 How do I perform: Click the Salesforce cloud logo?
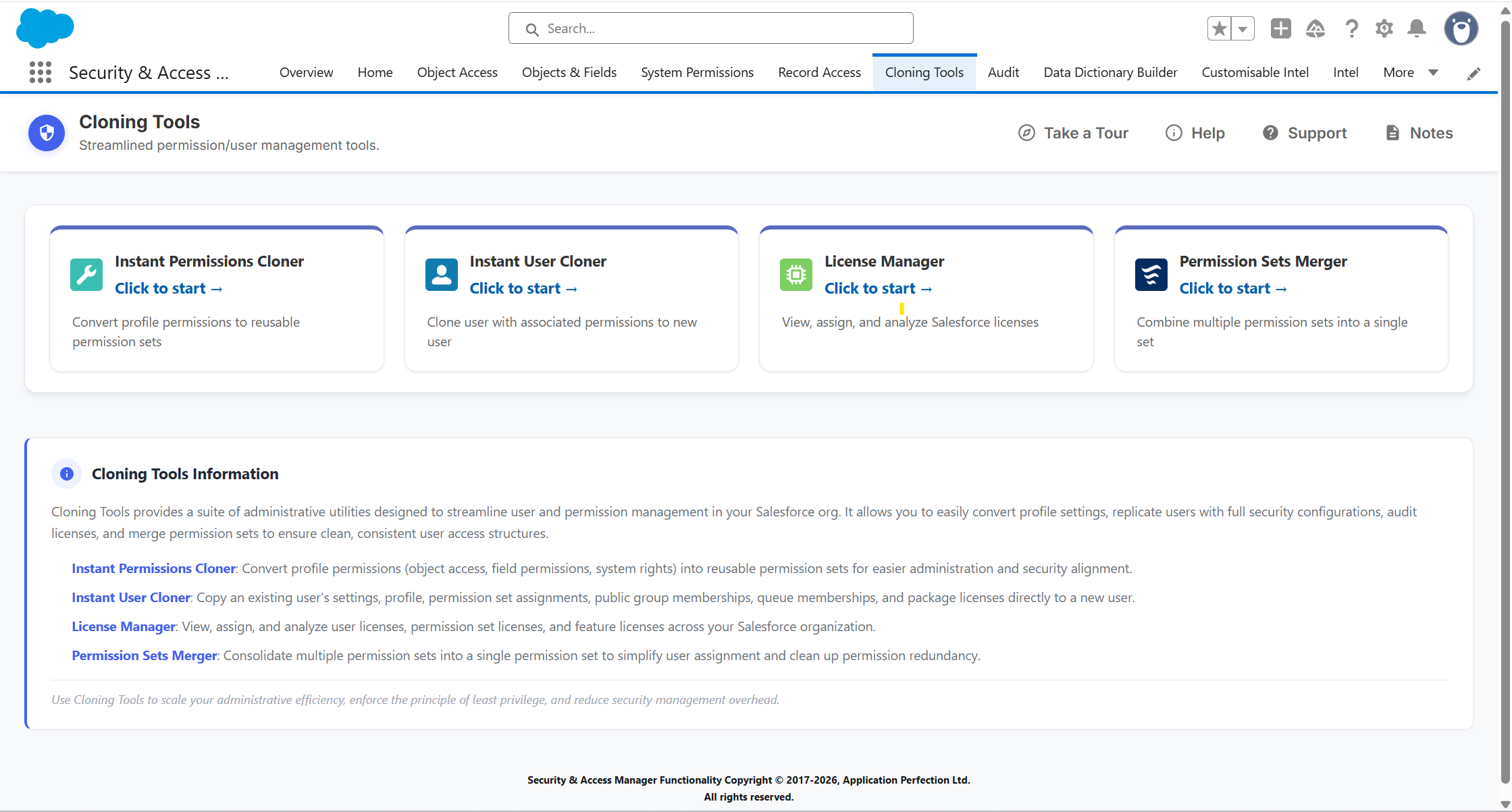pos(45,28)
